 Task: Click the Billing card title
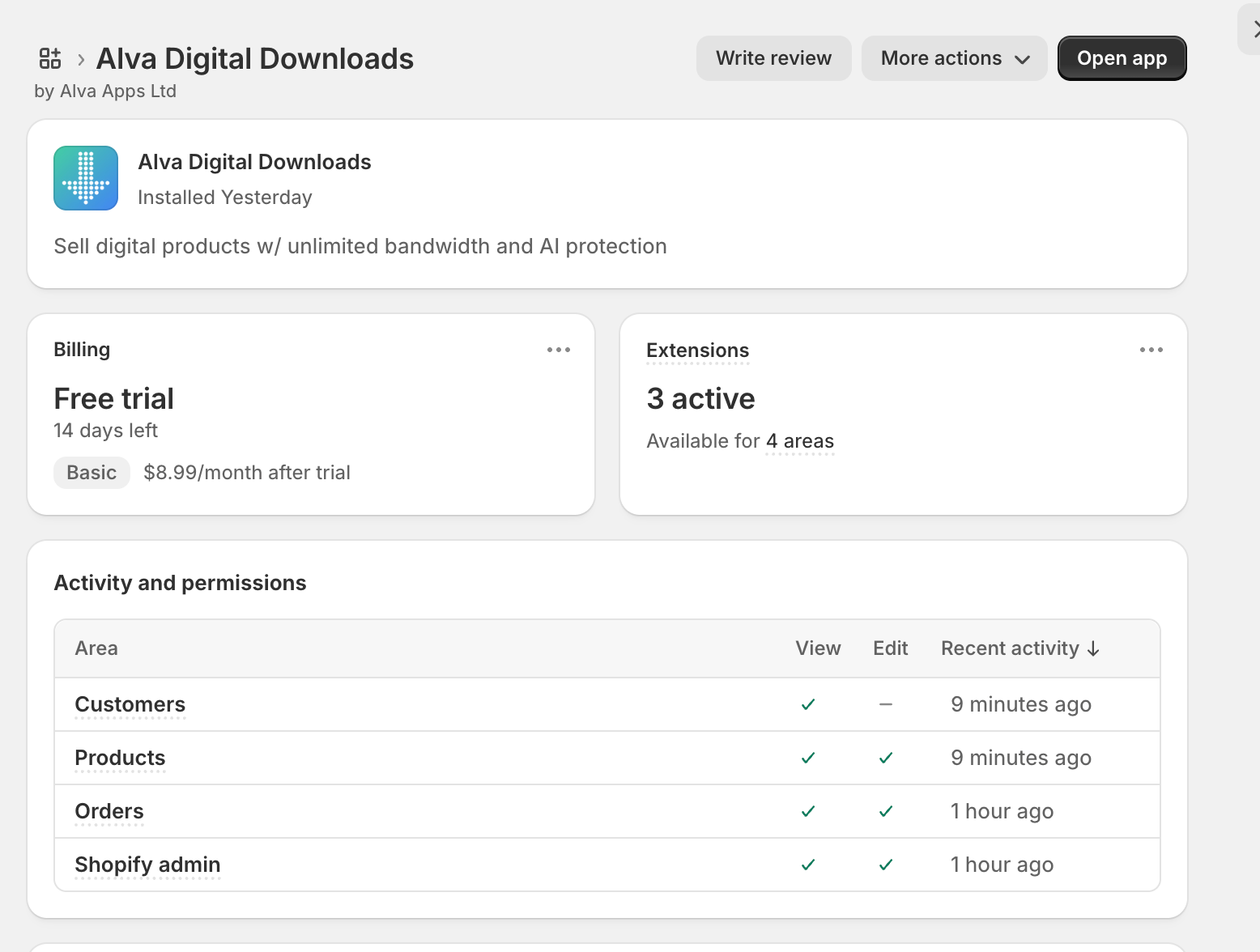pos(82,350)
